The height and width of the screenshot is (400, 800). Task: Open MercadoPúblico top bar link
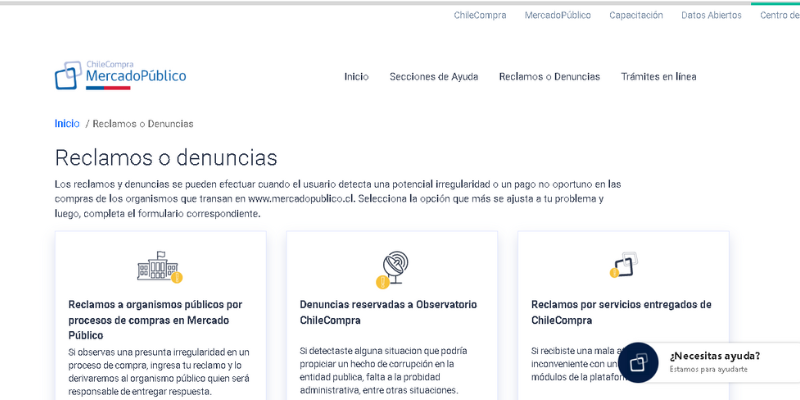(x=558, y=15)
